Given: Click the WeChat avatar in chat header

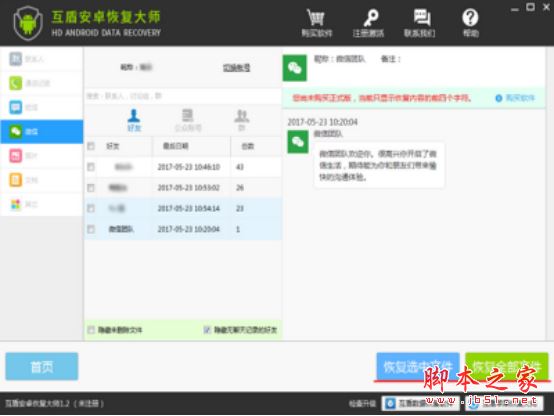Looking at the screenshot, I should (295, 68).
